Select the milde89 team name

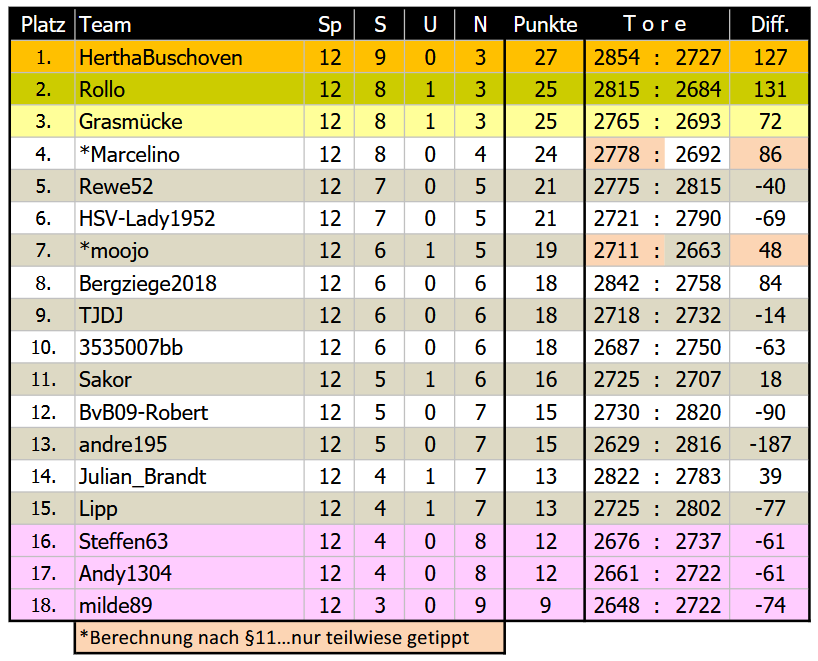click(116, 606)
